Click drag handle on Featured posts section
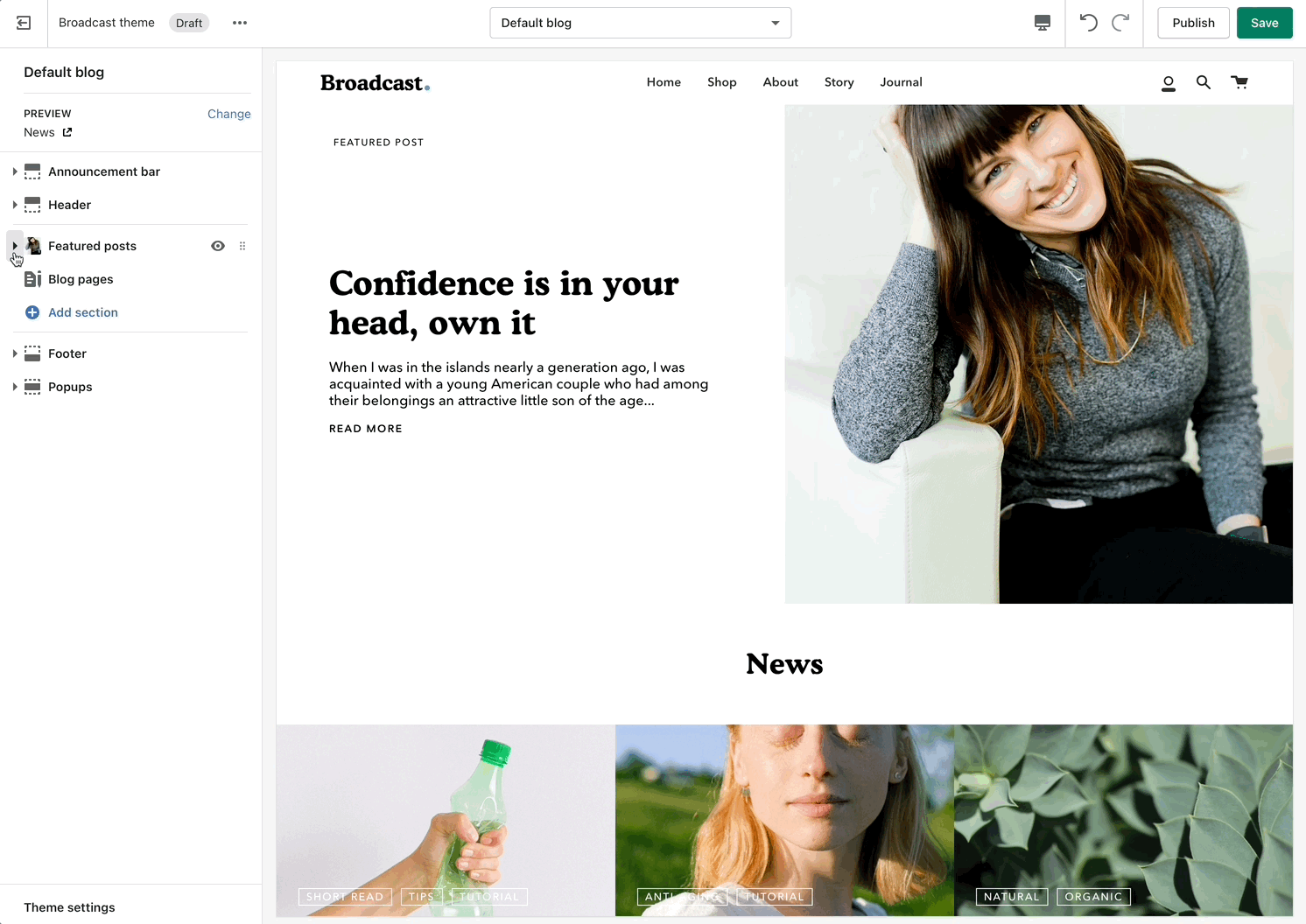The width and height of the screenshot is (1306, 924). (x=242, y=246)
